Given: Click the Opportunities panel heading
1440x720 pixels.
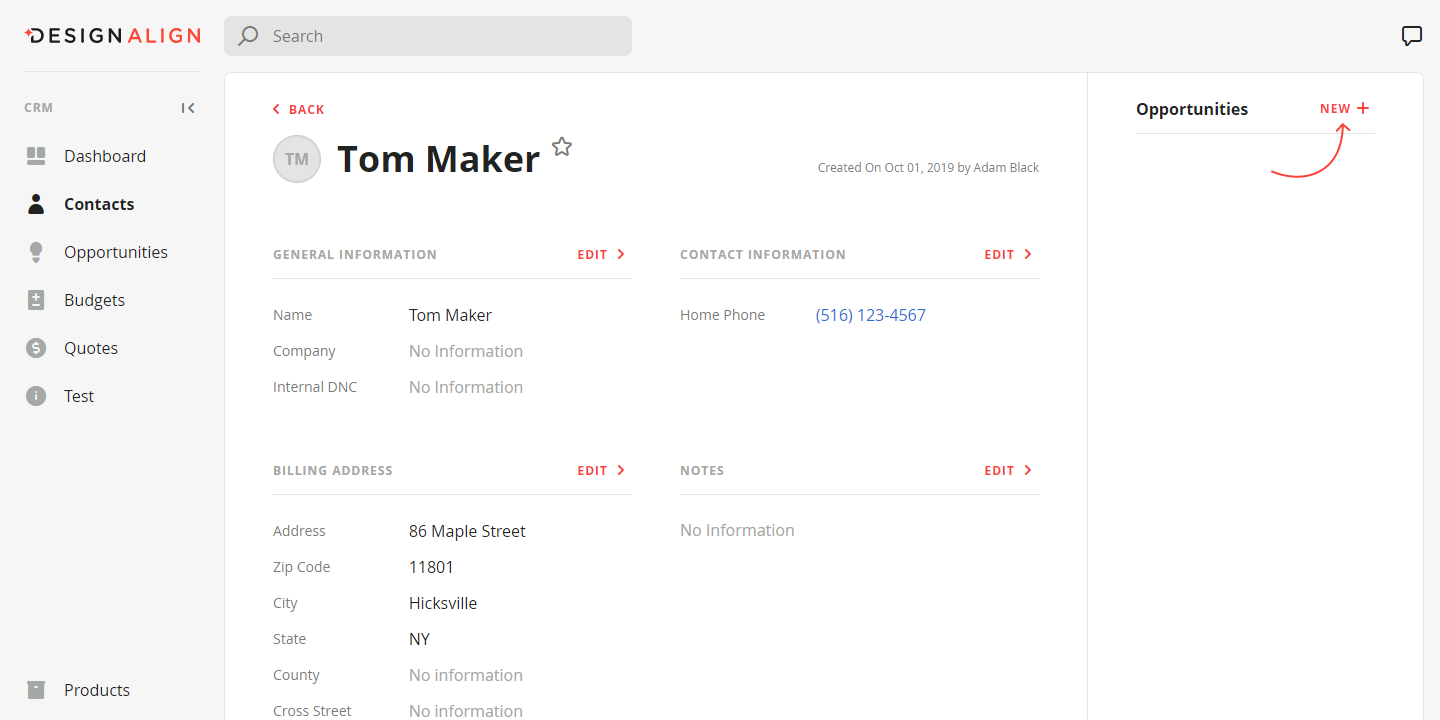Looking at the screenshot, I should [1192, 109].
